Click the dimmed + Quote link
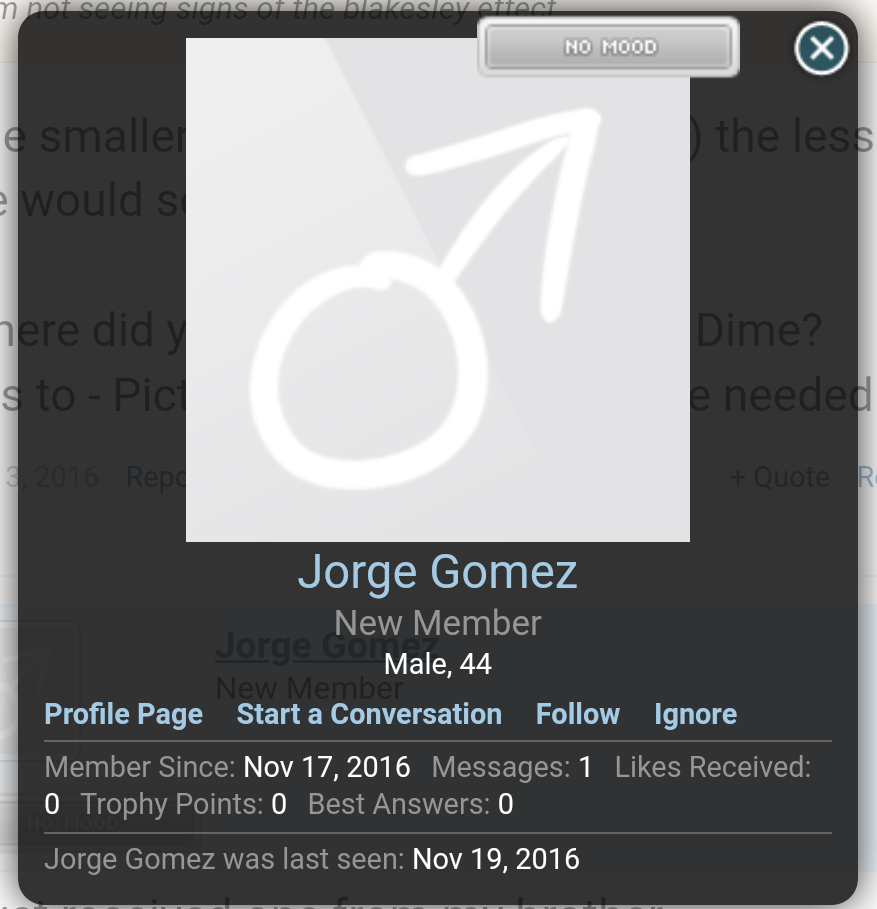This screenshot has height=909, width=877. pos(779,477)
